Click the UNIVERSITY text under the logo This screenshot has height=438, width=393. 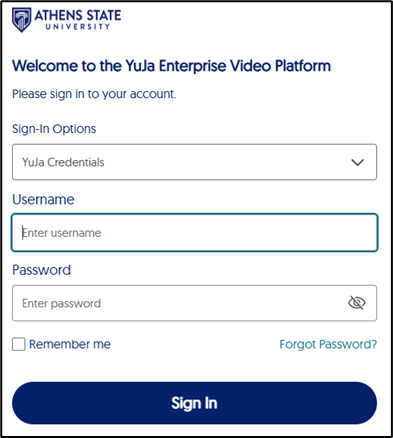tap(78, 27)
